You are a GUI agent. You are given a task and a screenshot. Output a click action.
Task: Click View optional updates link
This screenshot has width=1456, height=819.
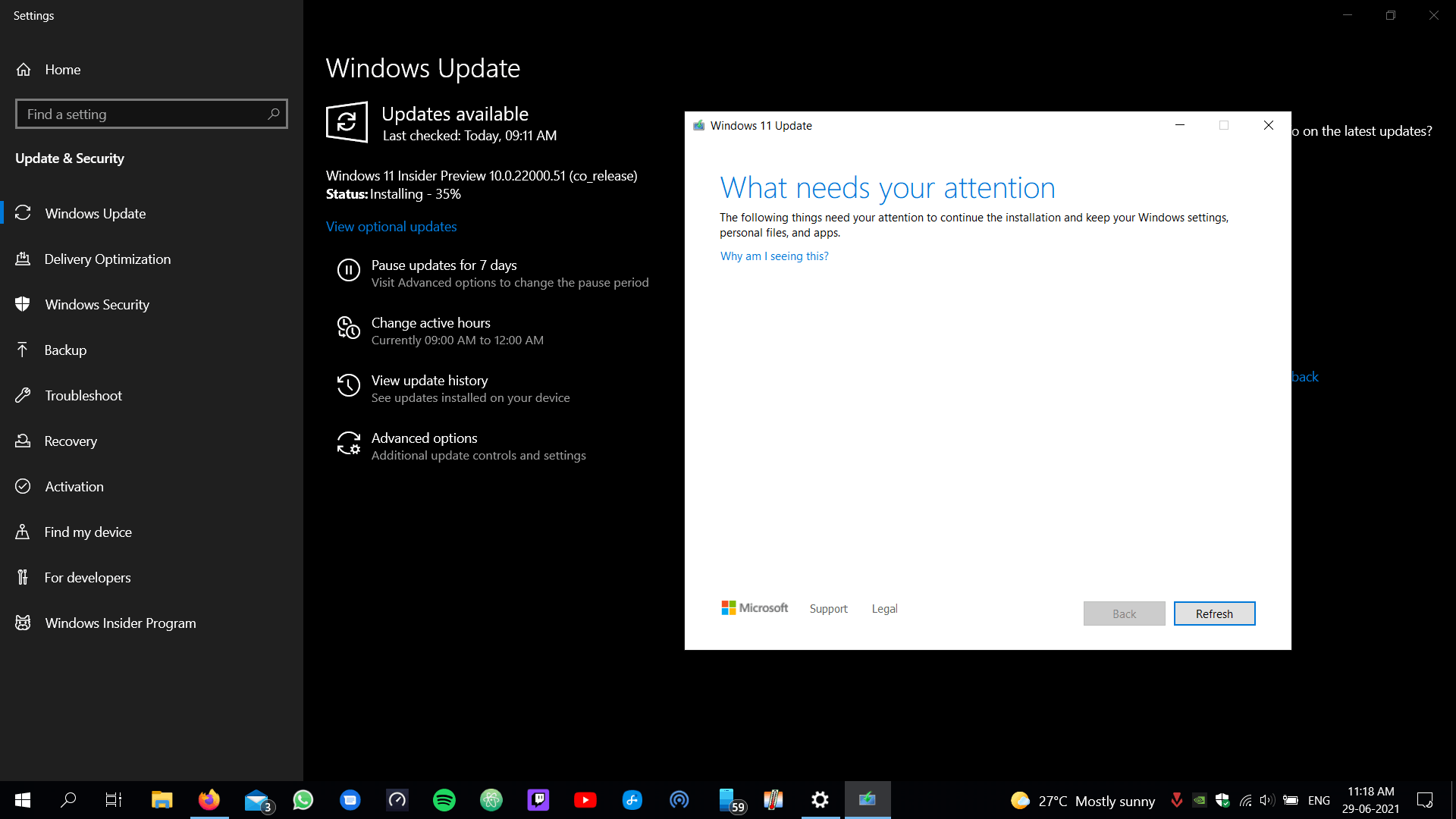click(x=391, y=226)
